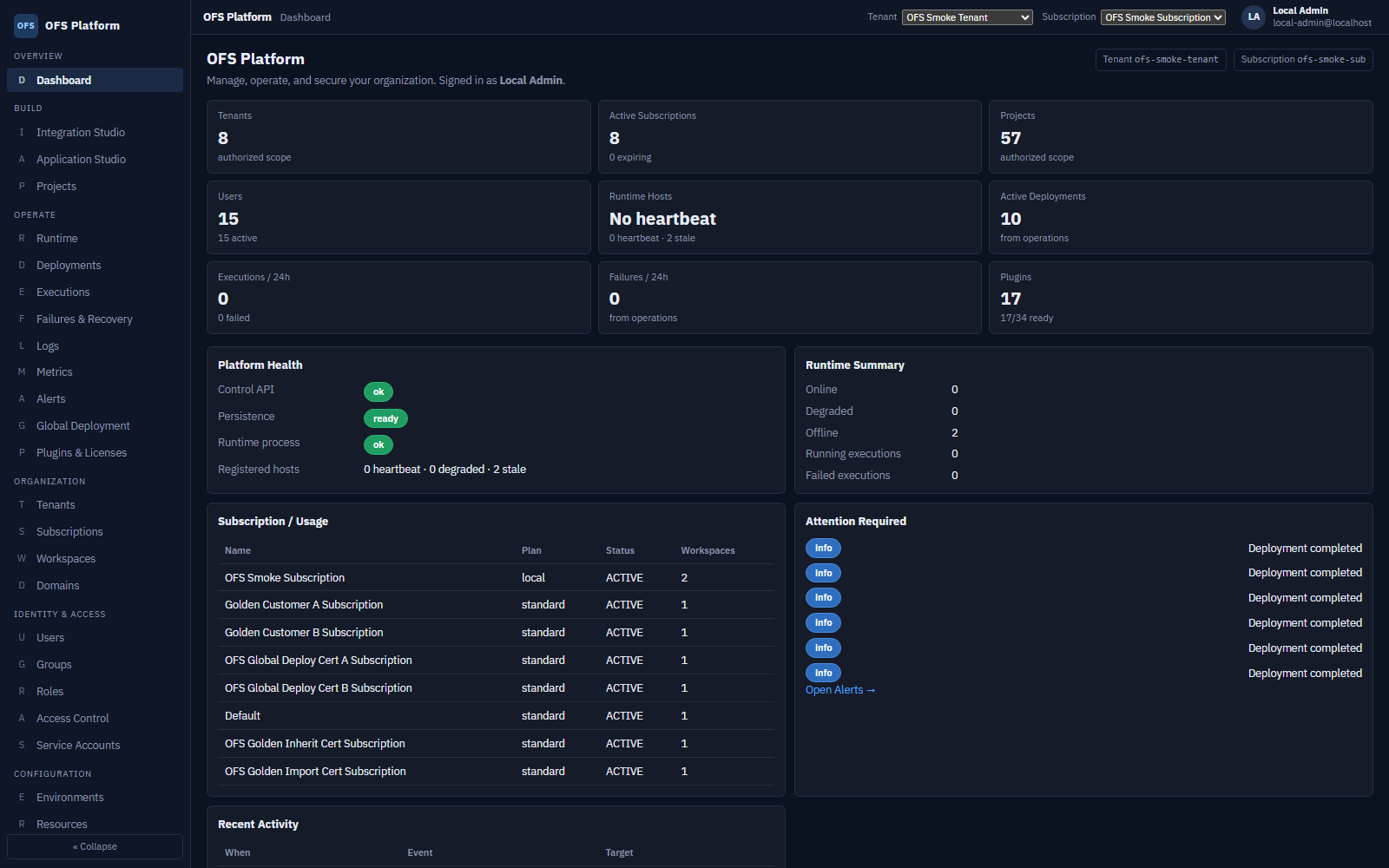Open Roles page
The width and height of the screenshot is (1389, 868).
[95, 691]
